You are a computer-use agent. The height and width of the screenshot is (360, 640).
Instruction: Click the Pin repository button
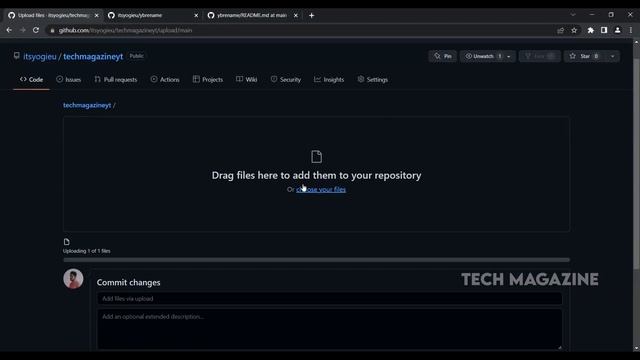click(443, 56)
